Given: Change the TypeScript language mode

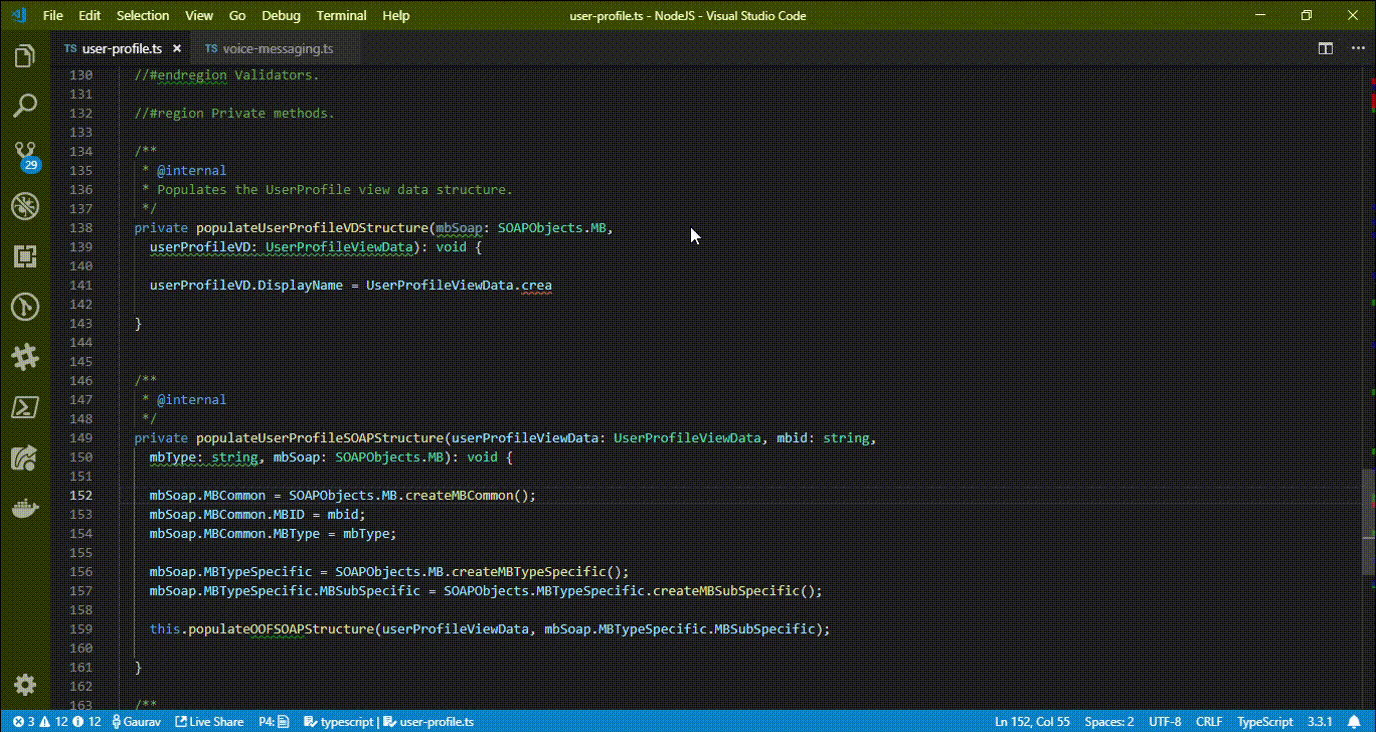Looking at the screenshot, I should click(1265, 721).
